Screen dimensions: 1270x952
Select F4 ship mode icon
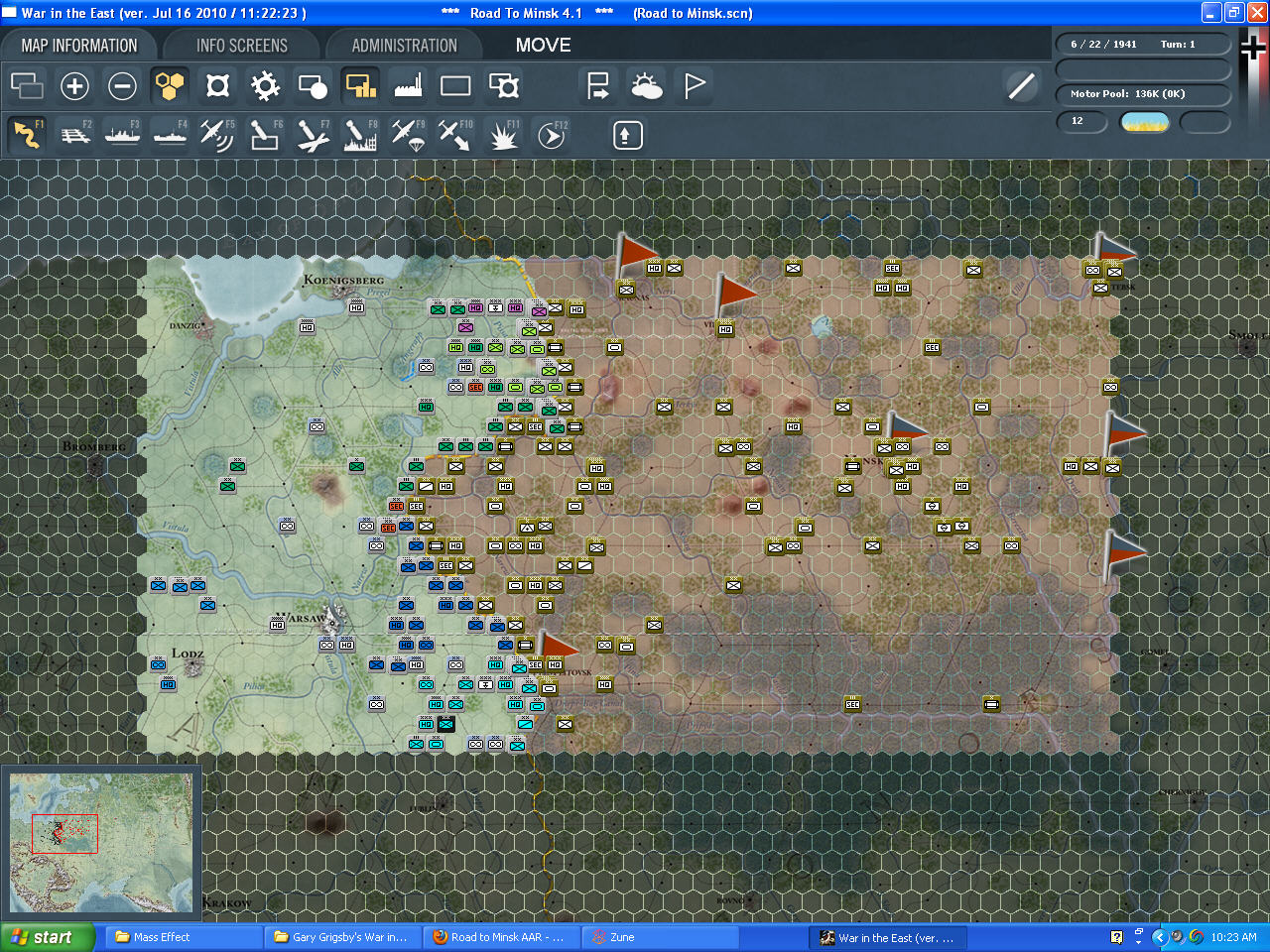[170, 135]
